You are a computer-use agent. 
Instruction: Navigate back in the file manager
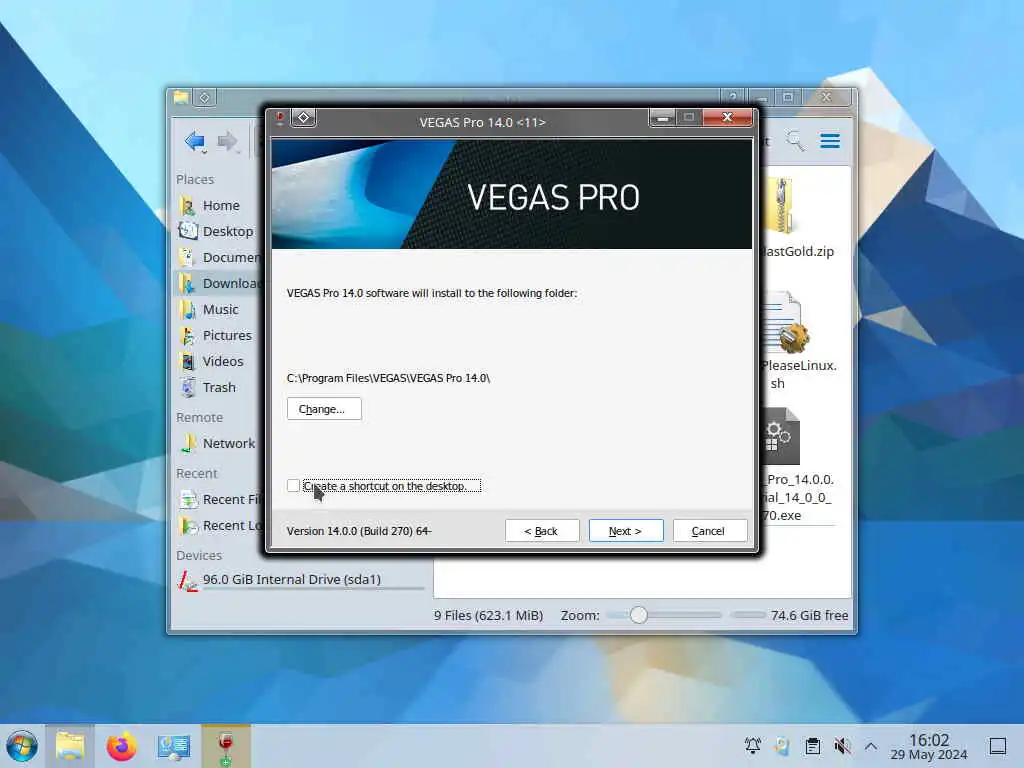coord(195,141)
